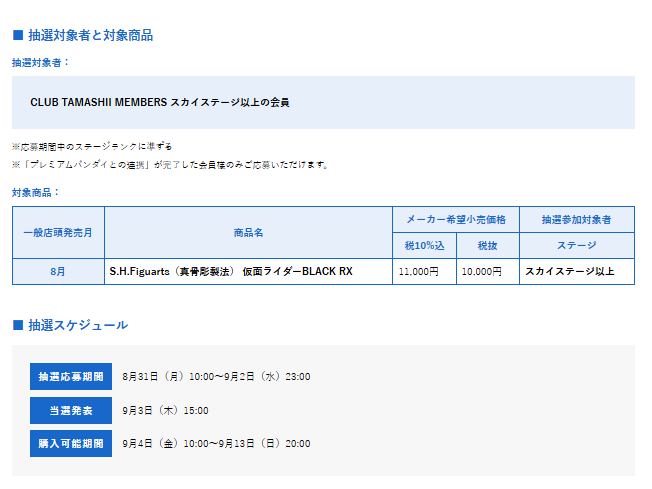Click the 抽選参加対象者 header cell
Screen dimensions: 652x489
point(577,220)
